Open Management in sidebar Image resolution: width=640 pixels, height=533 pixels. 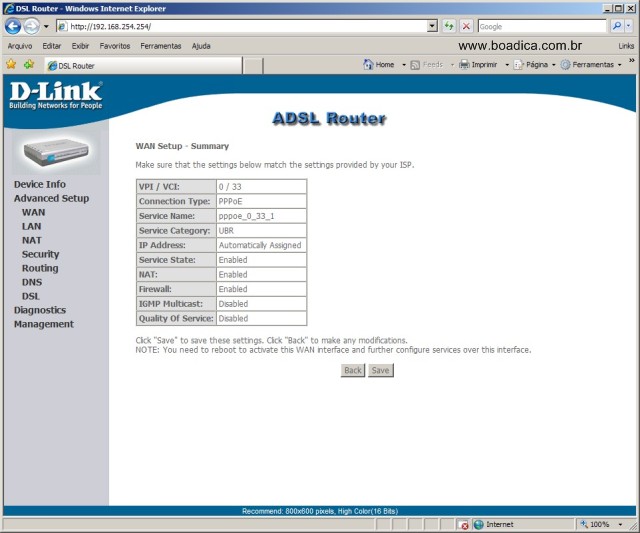click(44, 324)
